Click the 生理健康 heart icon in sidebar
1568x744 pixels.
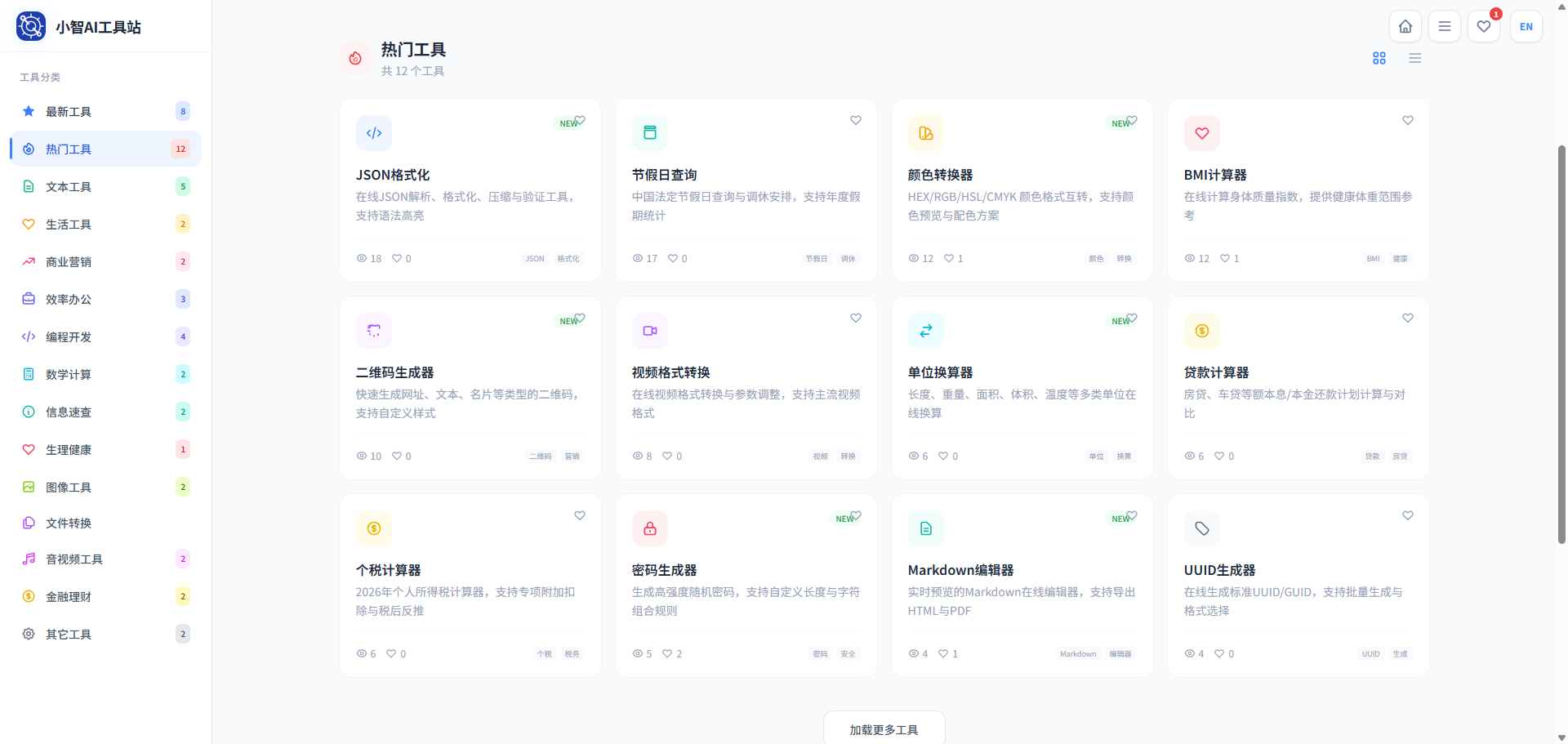click(x=29, y=449)
